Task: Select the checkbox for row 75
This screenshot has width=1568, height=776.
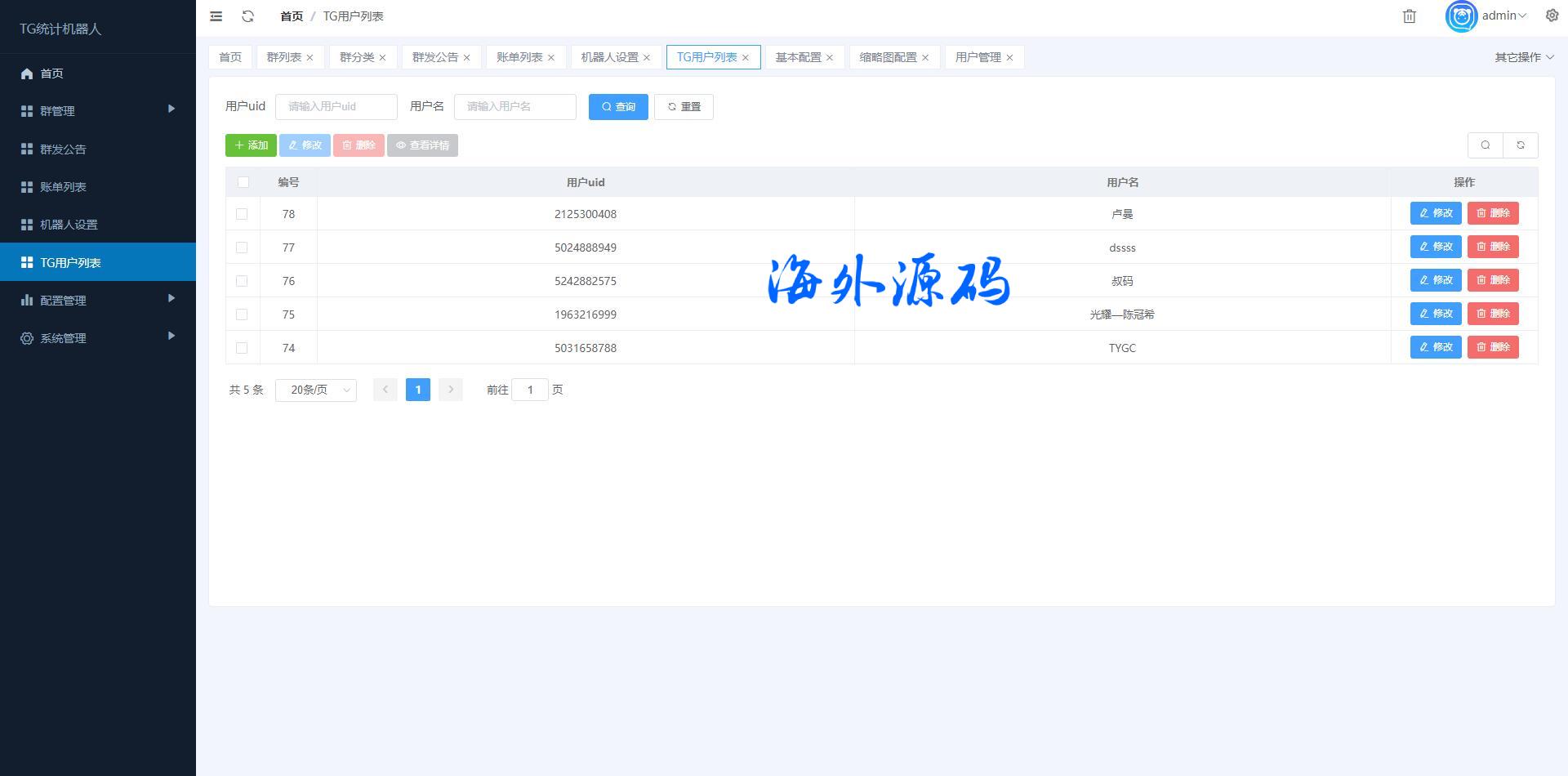Action: point(242,314)
